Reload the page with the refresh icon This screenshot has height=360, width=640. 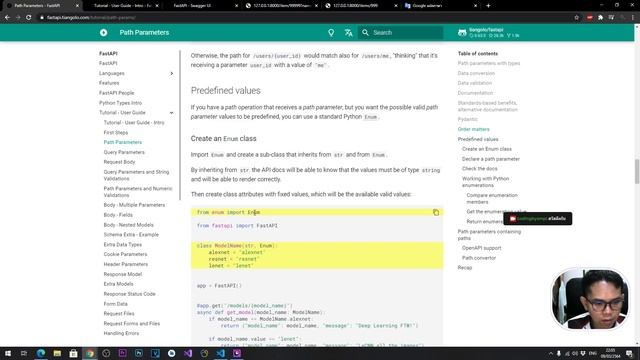point(29,18)
